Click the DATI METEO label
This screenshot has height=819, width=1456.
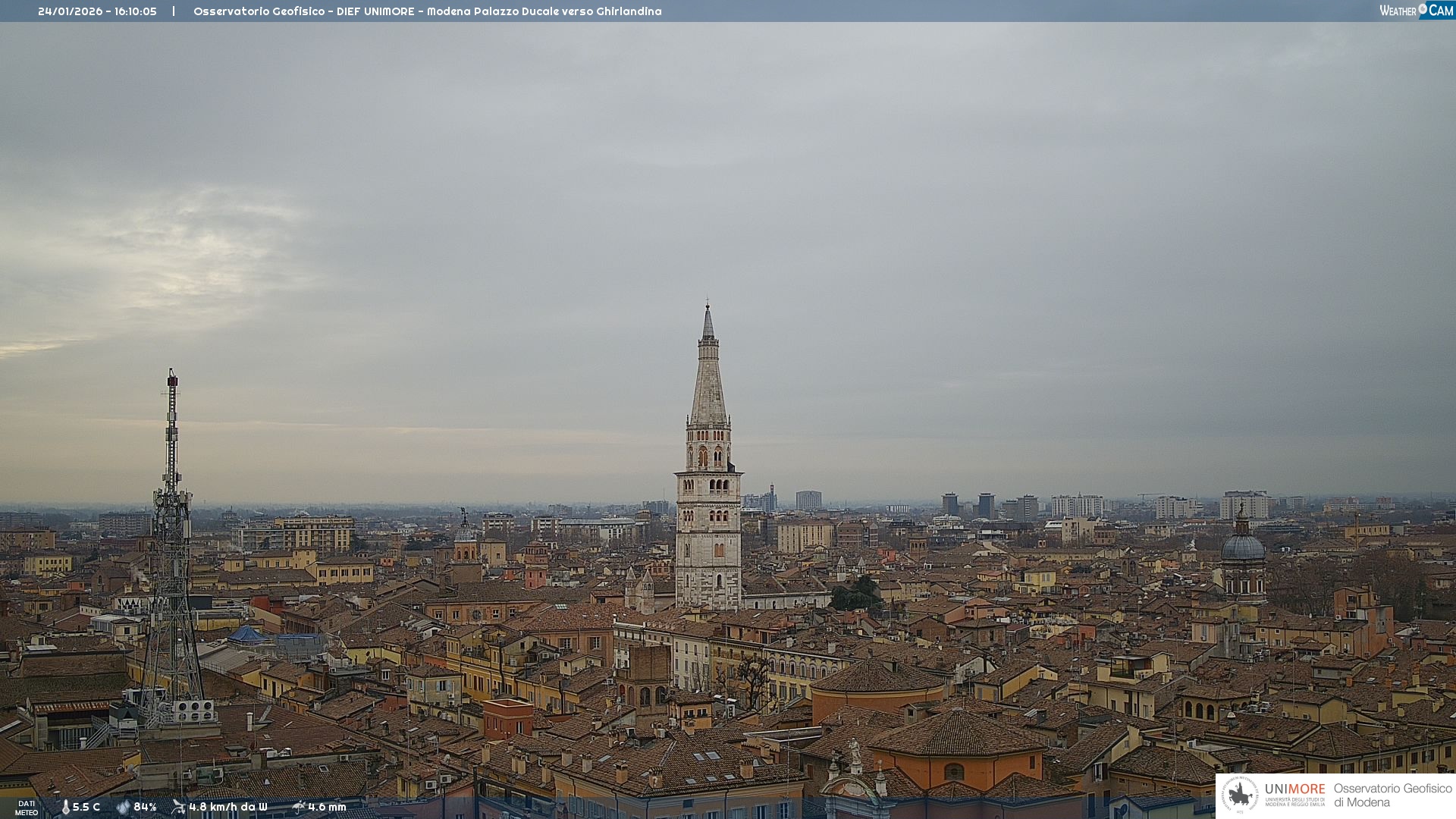(27, 808)
